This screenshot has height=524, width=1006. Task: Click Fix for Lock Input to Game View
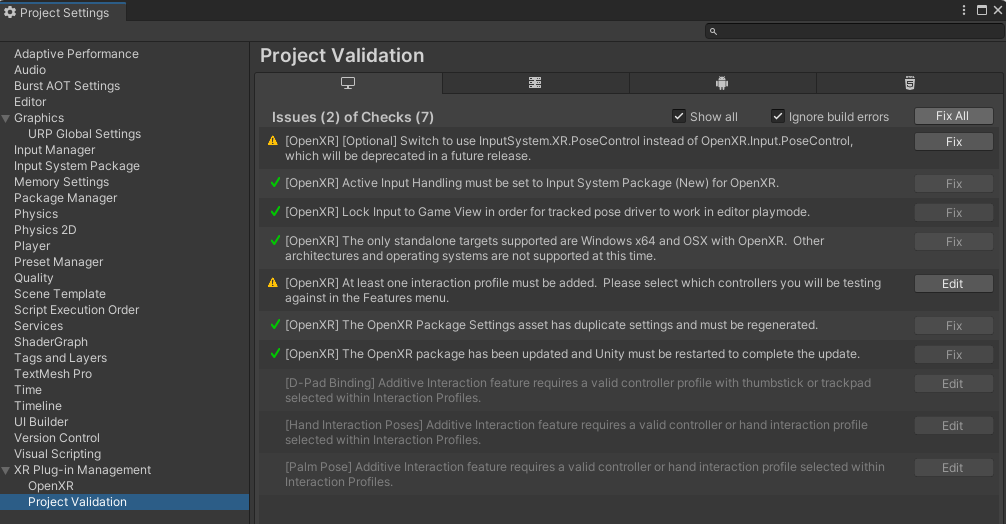tap(953, 212)
